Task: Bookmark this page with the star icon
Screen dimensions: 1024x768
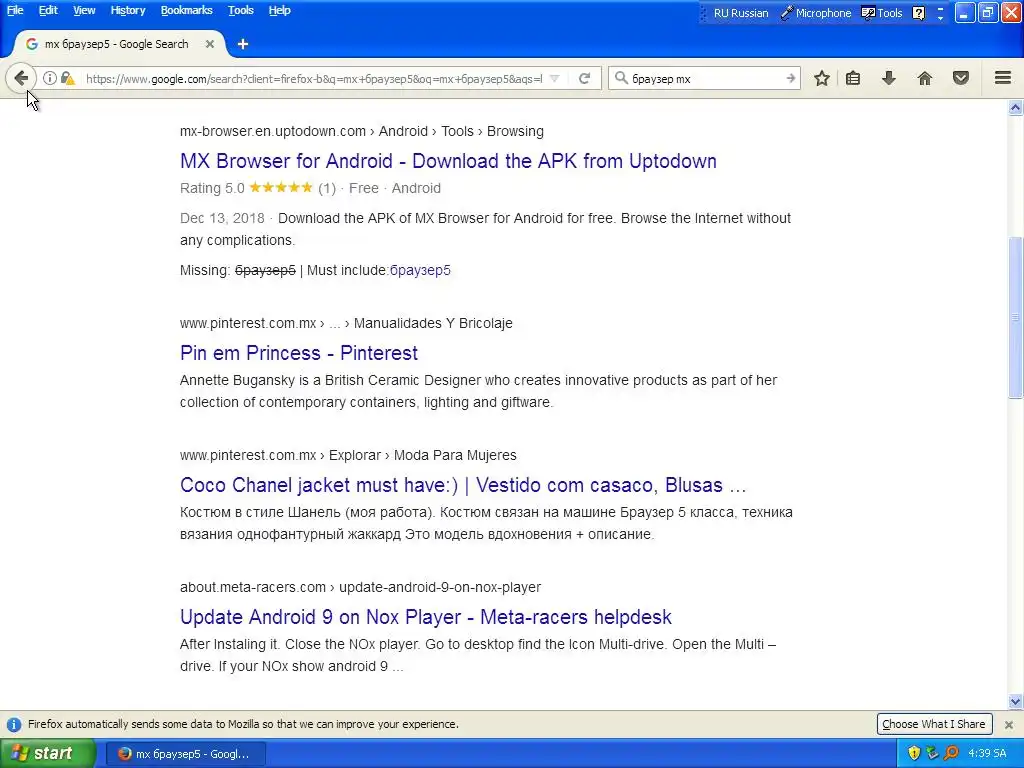Action: coord(822,78)
